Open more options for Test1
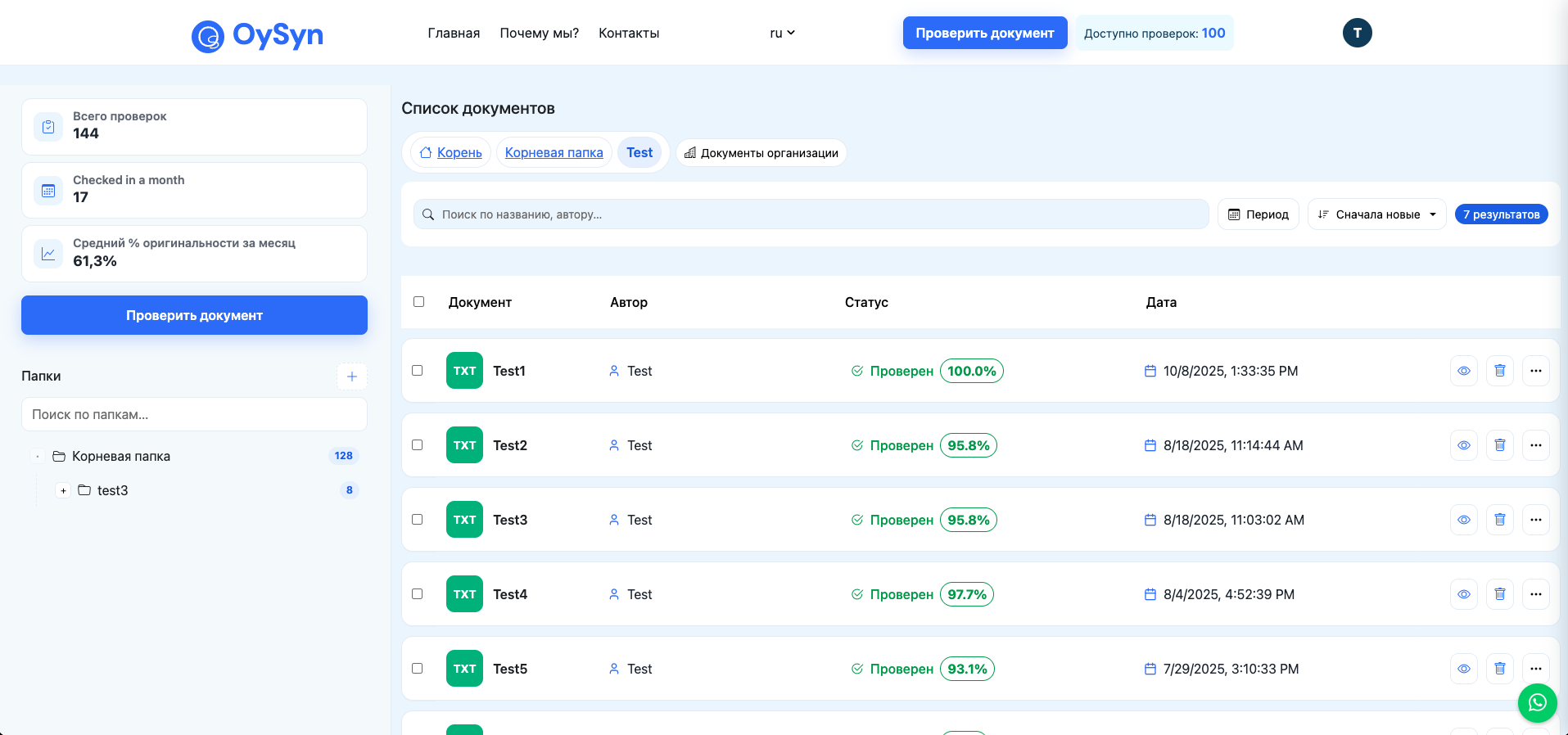The width and height of the screenshot is (1568, 735). click(1535, 371)
